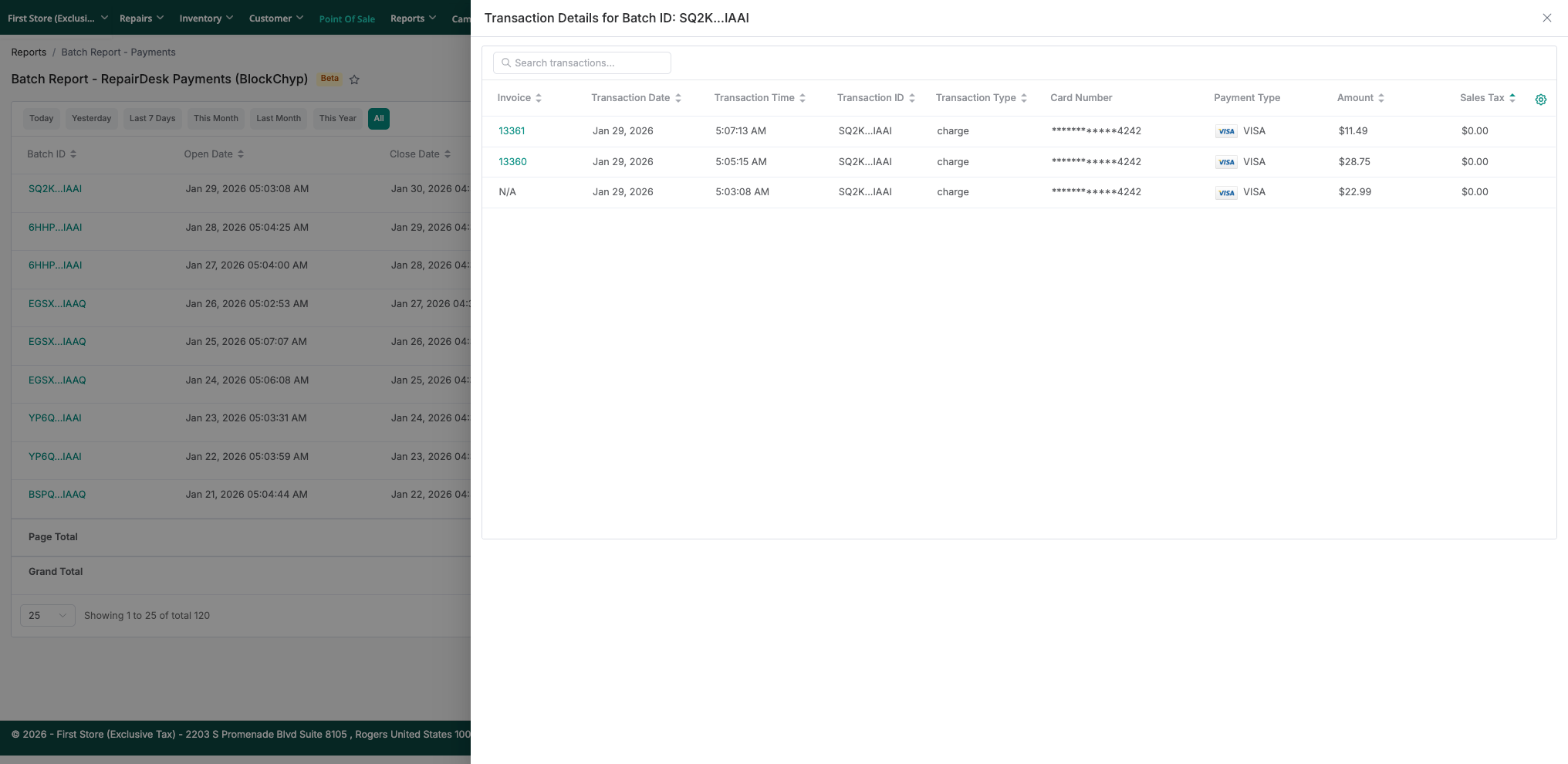This screenshot has height=764, width=1568.
Task: Favorite the batch report with star icon
Action: [x=354, y=79]
